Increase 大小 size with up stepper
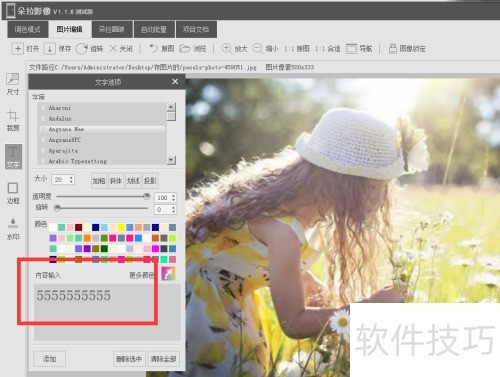The width and height of the screenshot is (500, 377). [71, 177]
